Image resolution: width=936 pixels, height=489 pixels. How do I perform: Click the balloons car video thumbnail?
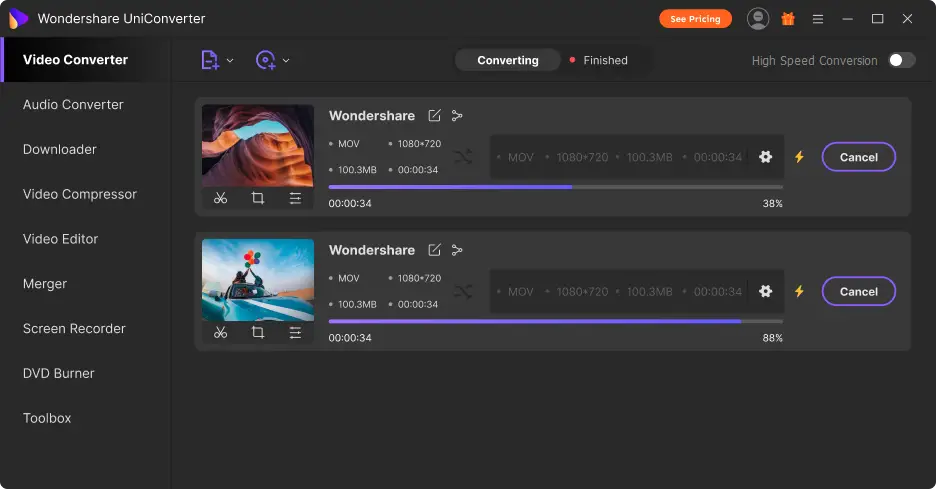point(258,280)
